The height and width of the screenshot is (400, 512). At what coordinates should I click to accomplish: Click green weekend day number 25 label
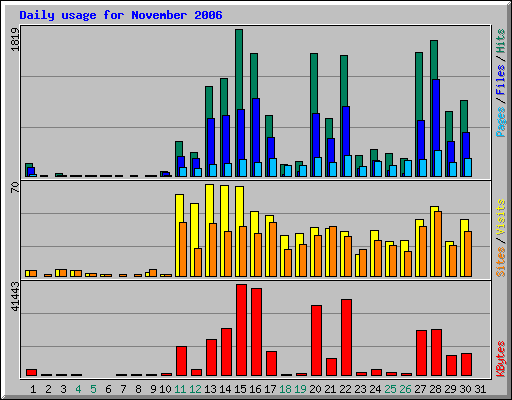(390, 389)
